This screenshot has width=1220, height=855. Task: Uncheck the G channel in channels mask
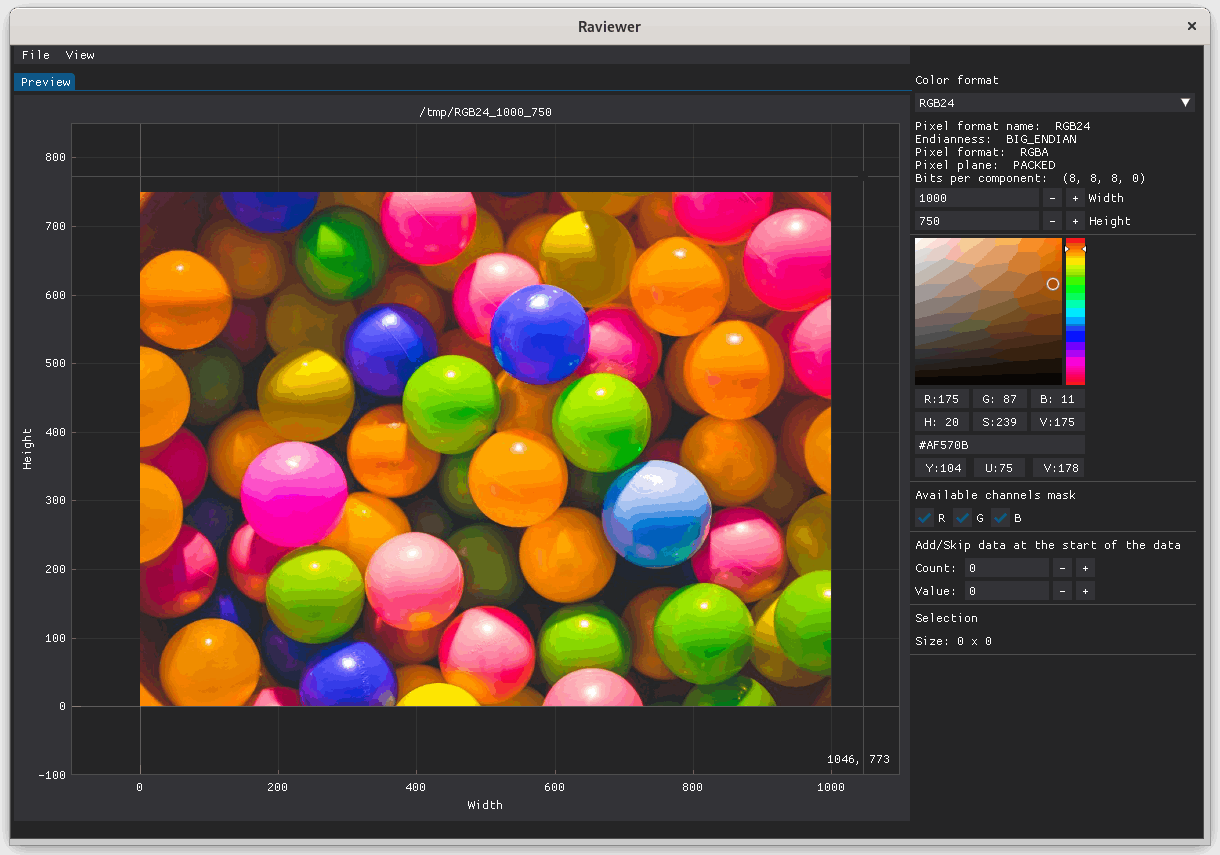[x=962, y=518]
